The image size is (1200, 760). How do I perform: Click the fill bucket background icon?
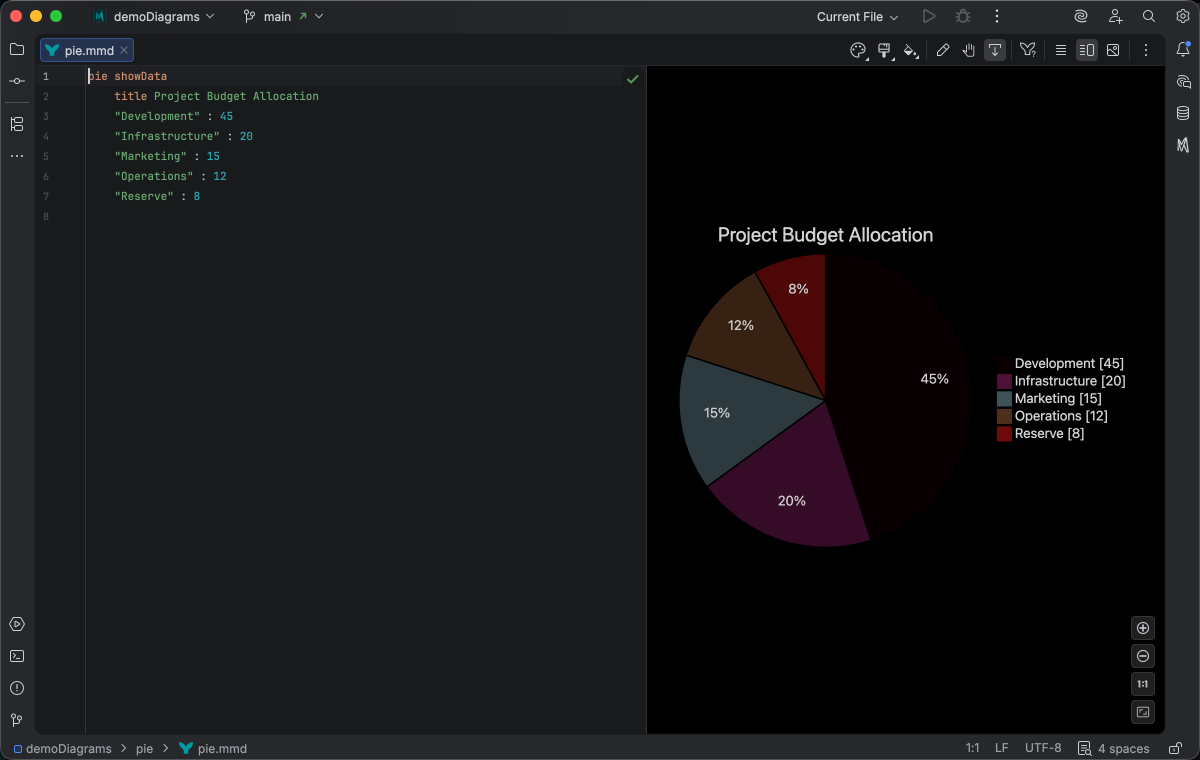[x=910, y=50]
